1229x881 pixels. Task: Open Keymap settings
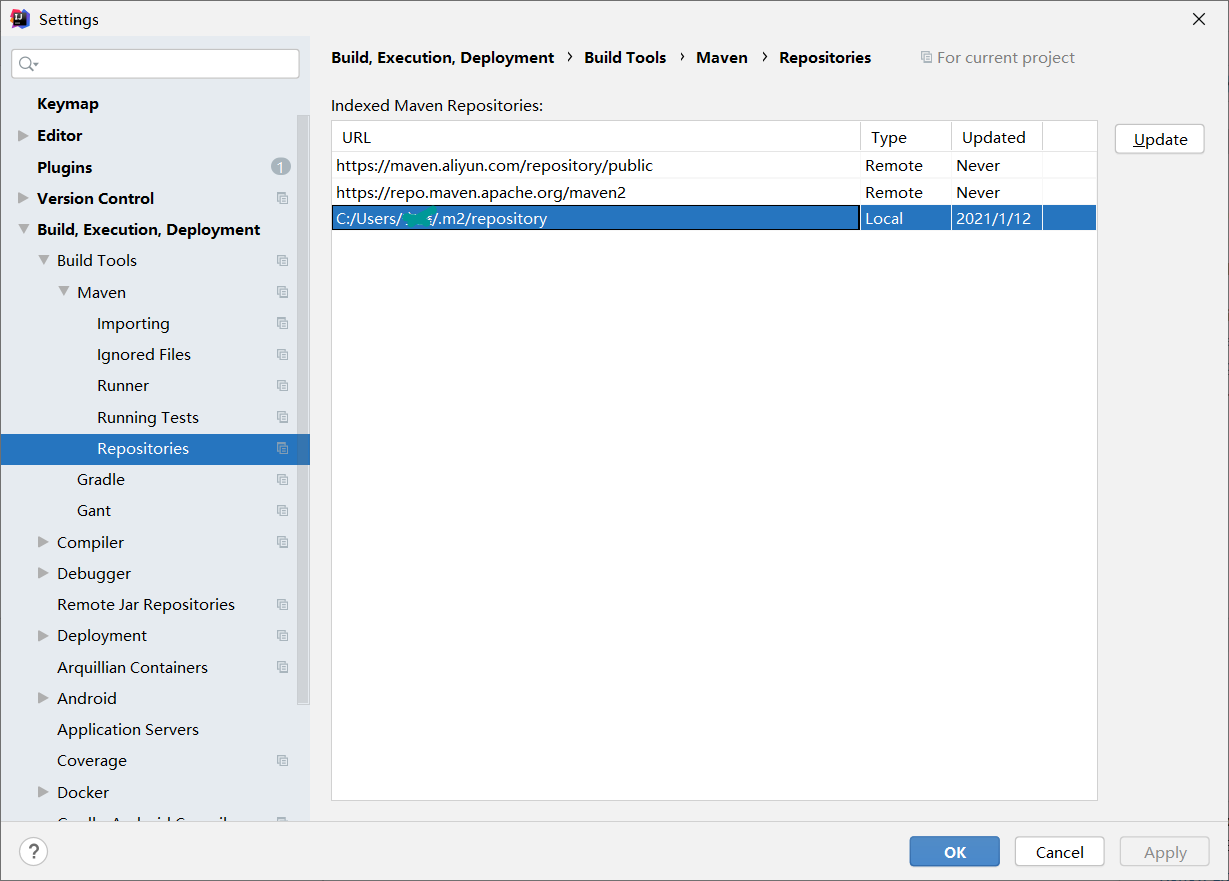pyautogui.click(x=68, y=104)
